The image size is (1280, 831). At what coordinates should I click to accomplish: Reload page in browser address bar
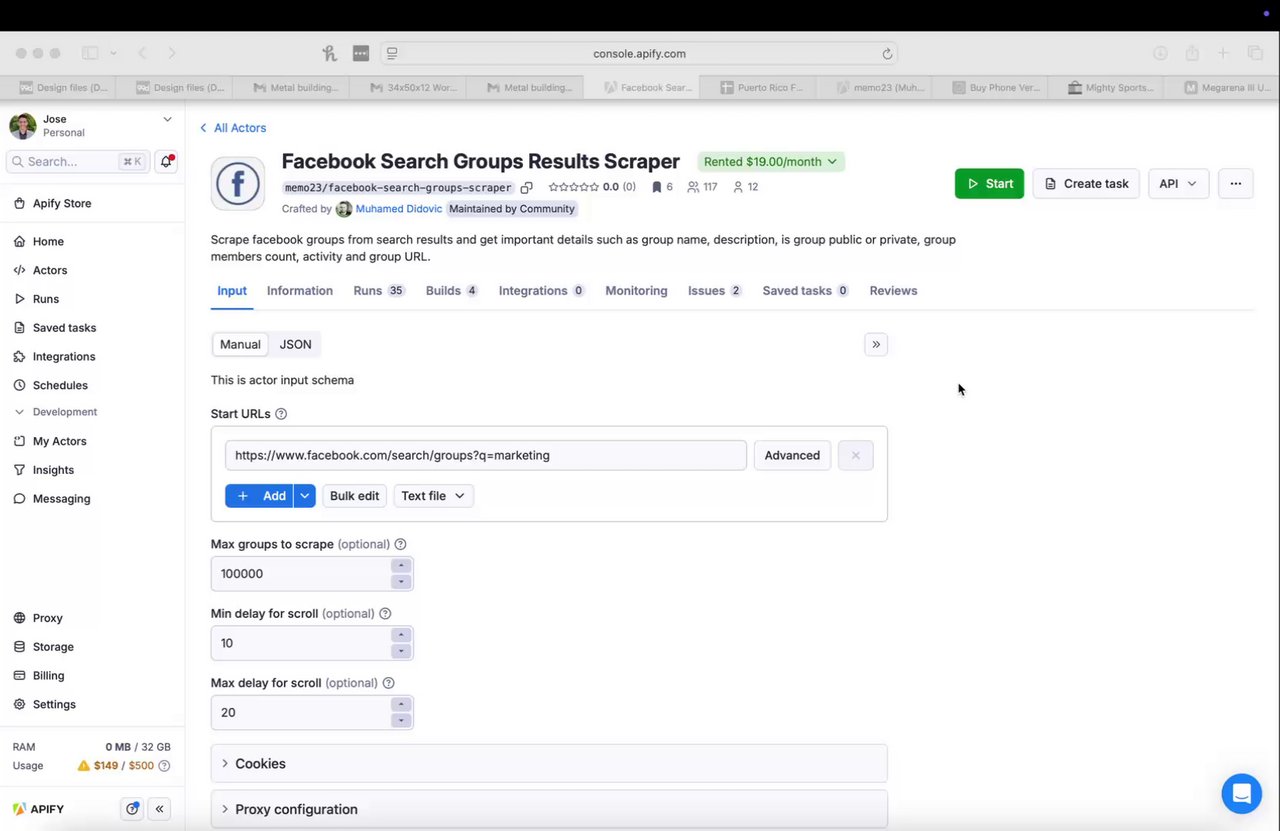[x=887, y=54]
